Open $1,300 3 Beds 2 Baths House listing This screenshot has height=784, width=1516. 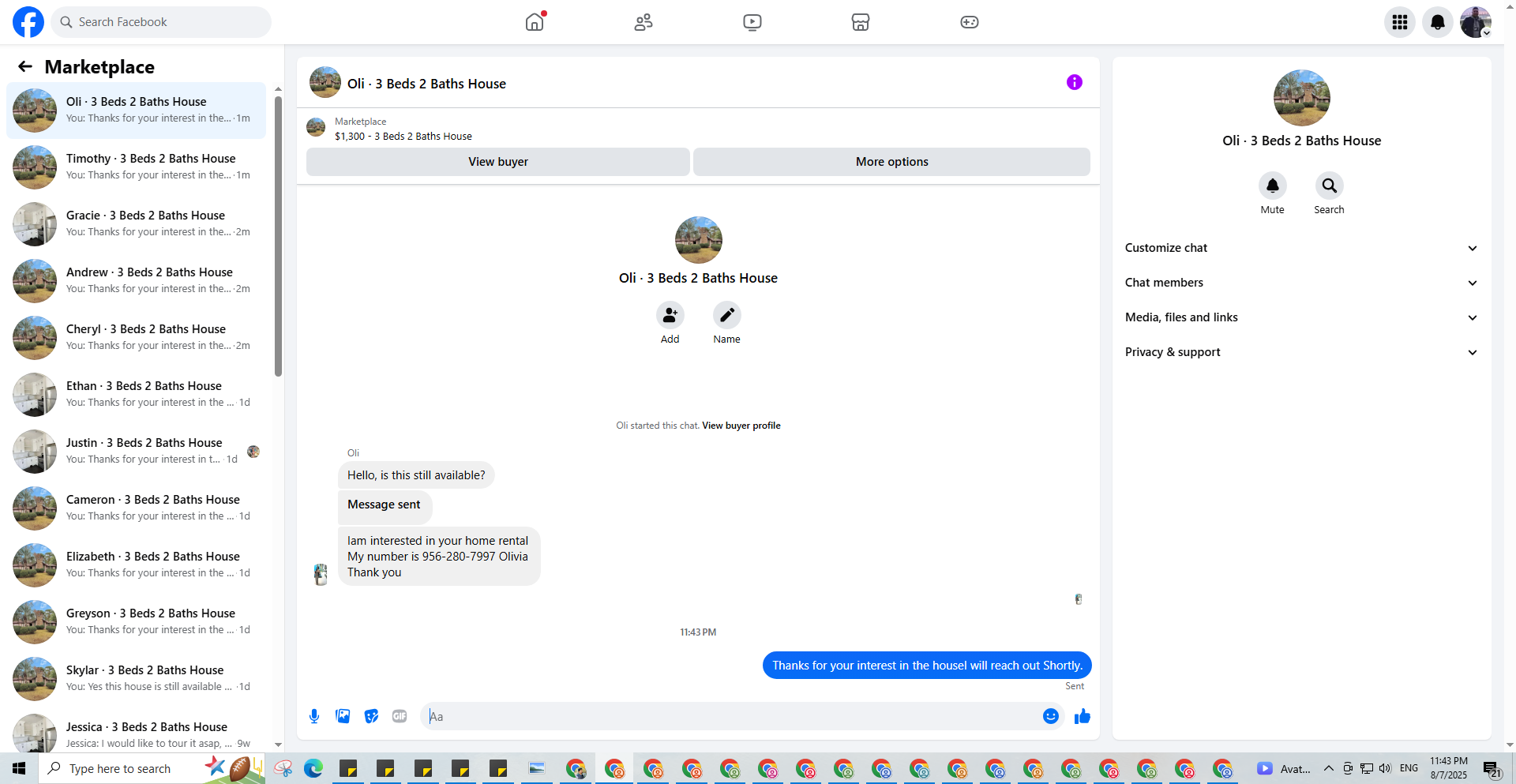403,137
